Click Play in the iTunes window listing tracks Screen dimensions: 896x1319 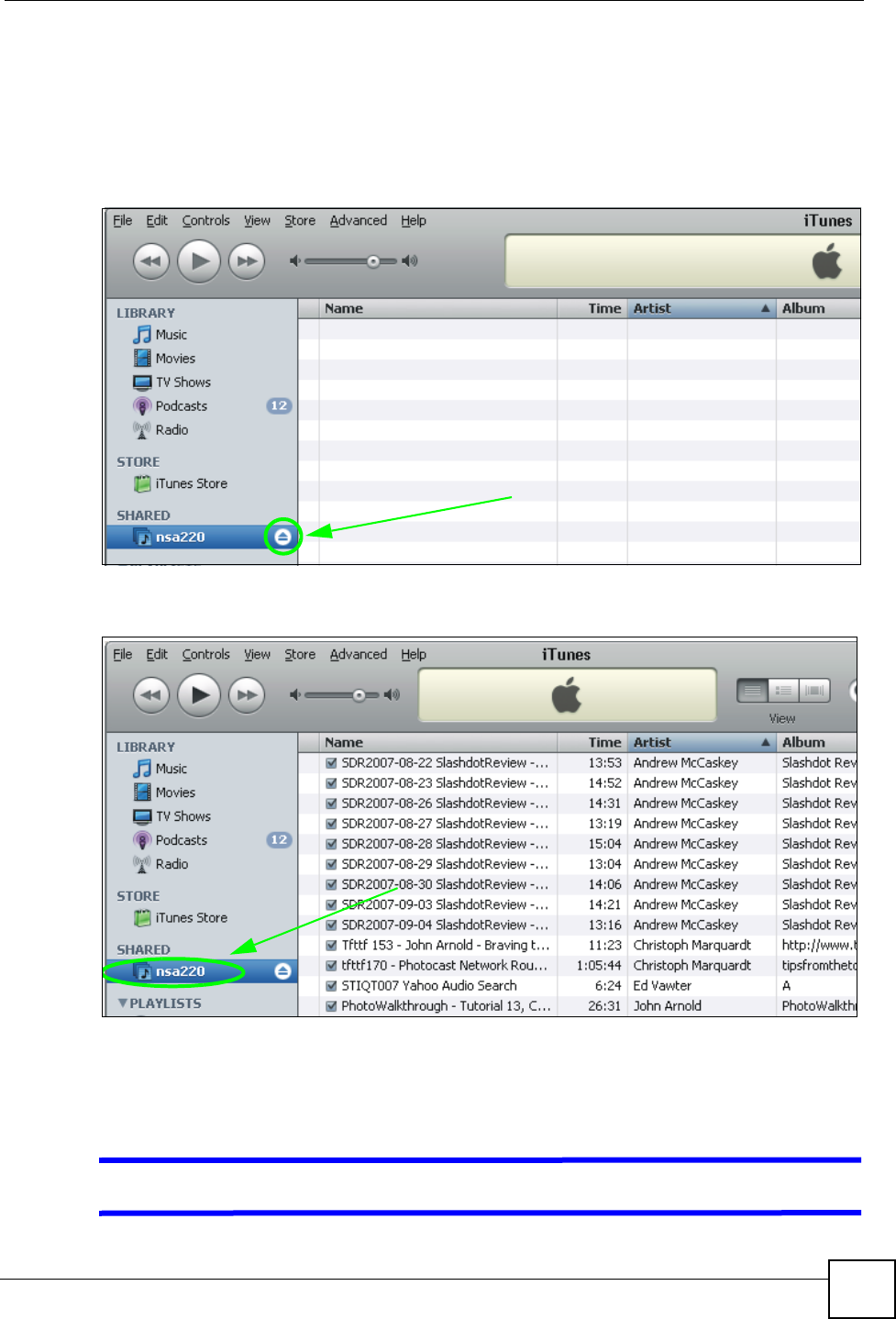pos(199,695)
